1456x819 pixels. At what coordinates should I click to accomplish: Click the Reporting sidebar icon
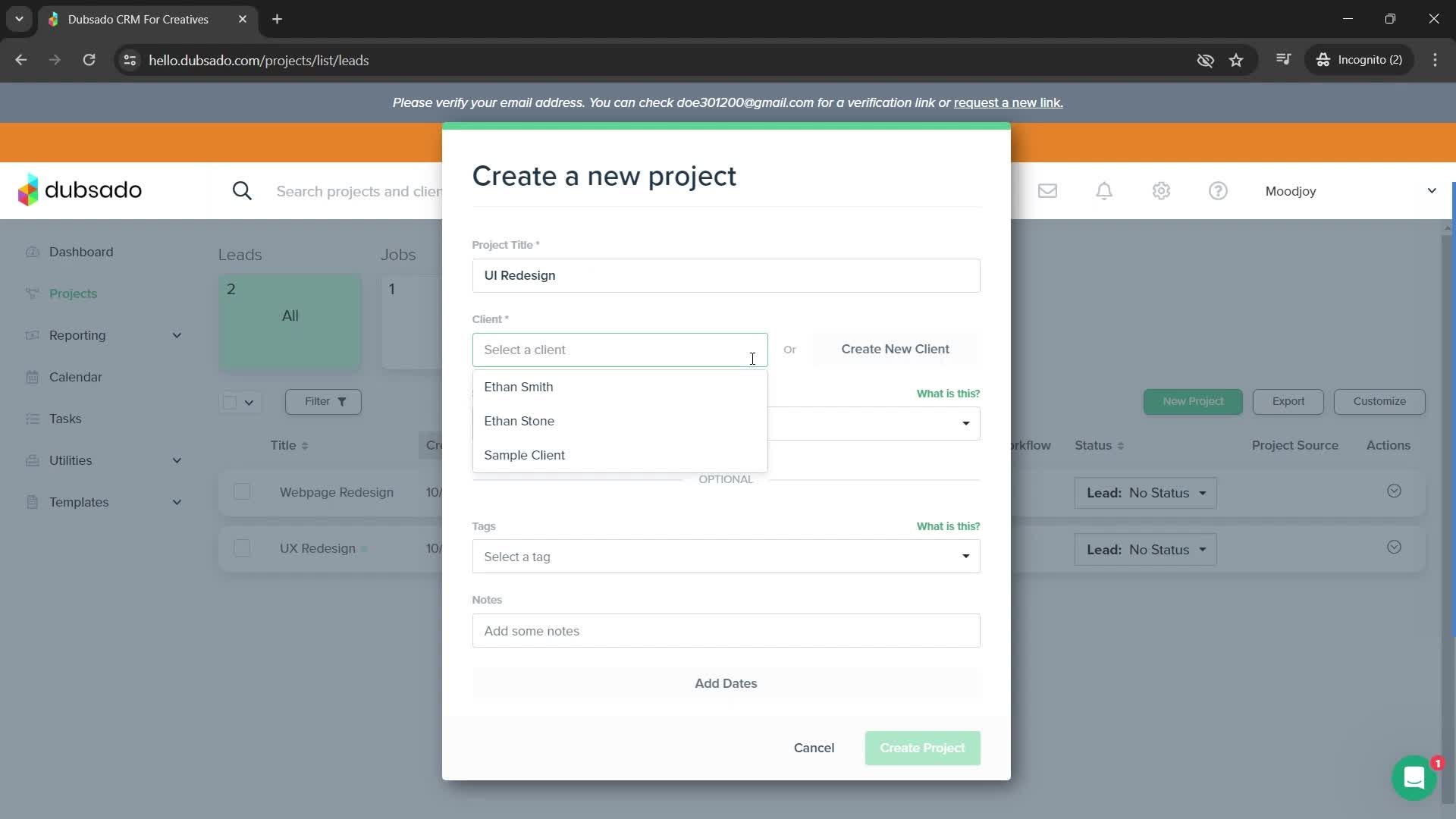click(32, 335)
